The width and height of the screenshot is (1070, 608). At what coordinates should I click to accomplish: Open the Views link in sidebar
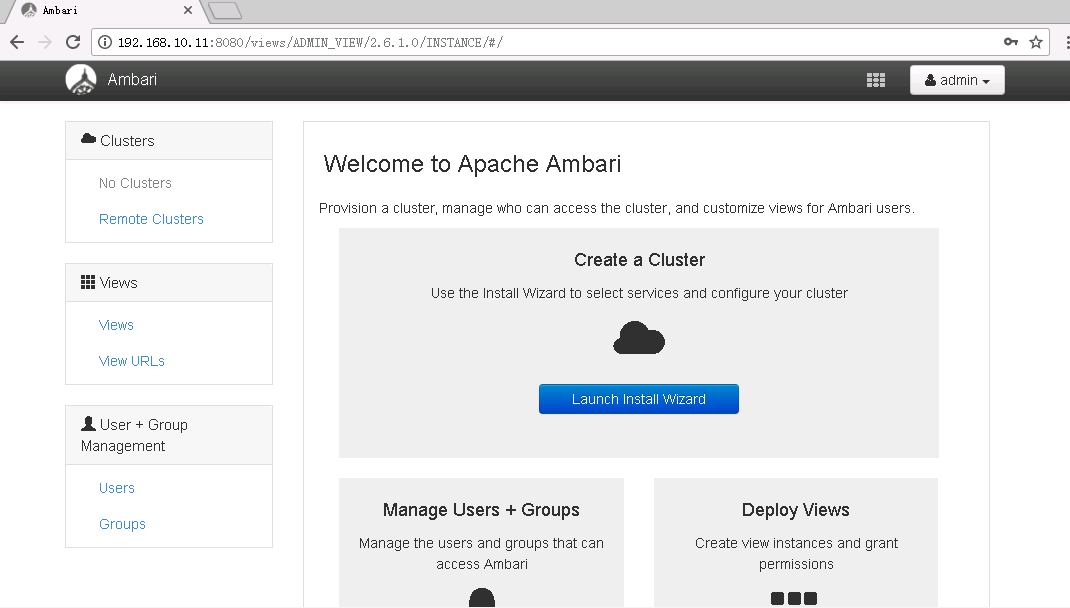[116, 325]
